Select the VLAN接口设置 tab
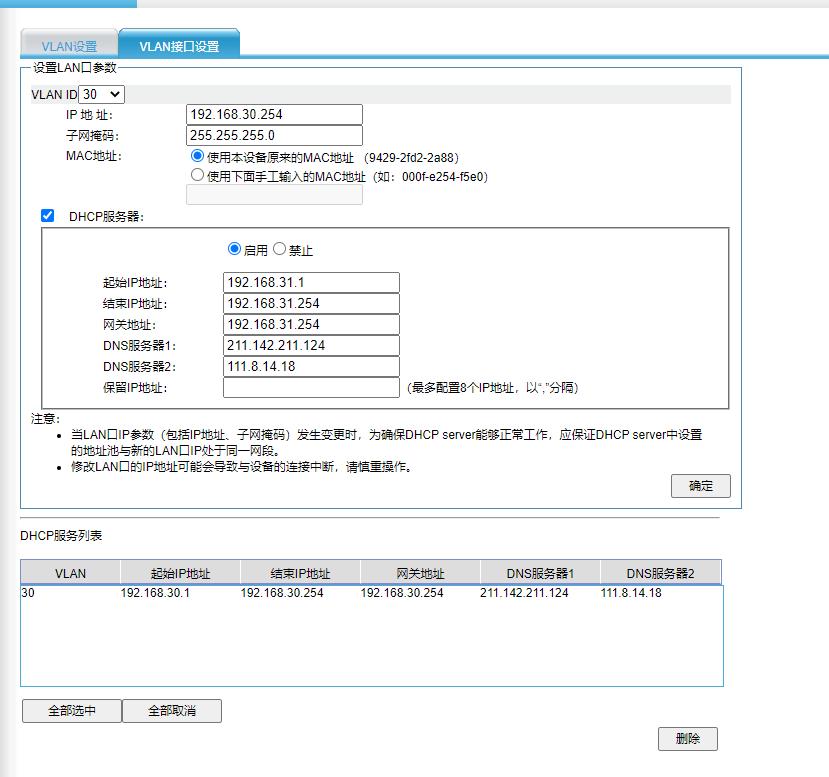The width and height of the screenshot is (829, 777). (x=179, y=44)
